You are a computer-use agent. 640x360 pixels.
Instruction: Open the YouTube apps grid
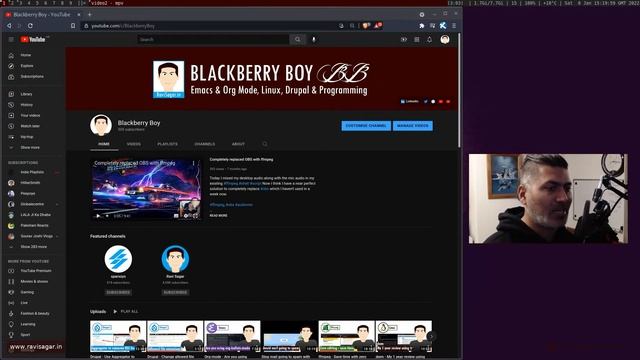pos(417,40)
